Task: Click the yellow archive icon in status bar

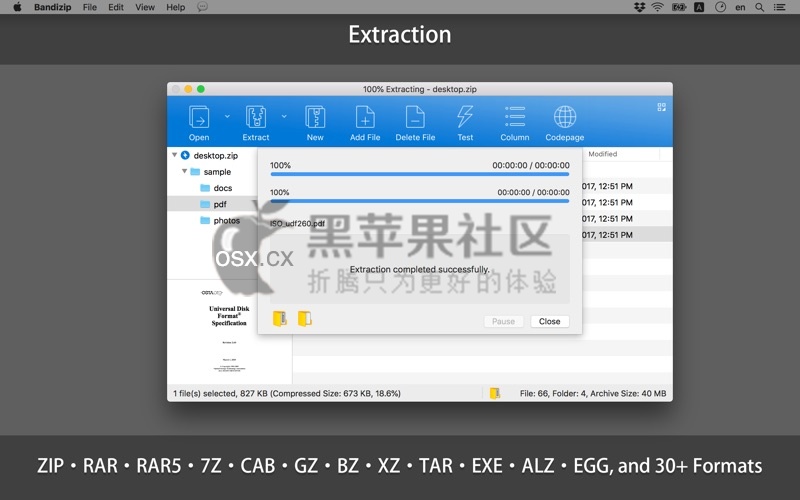Action: point(495,393)
